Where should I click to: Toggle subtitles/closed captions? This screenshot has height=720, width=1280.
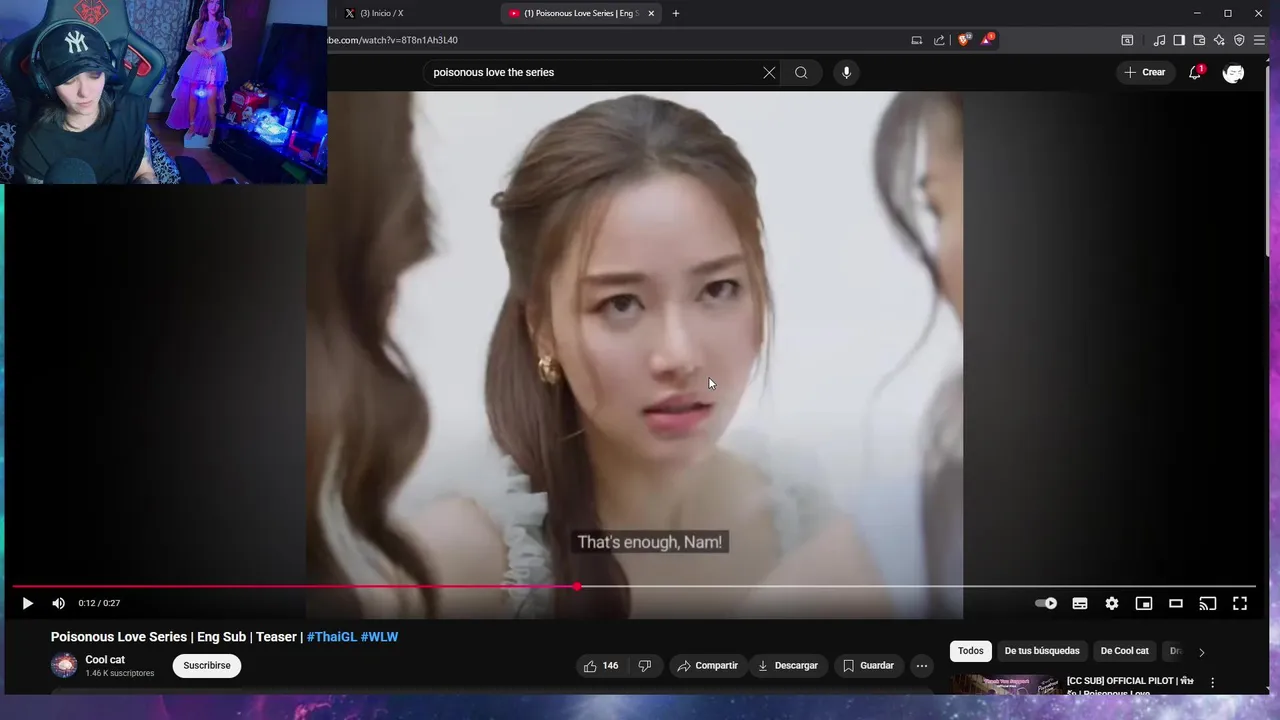(1080, 603)
